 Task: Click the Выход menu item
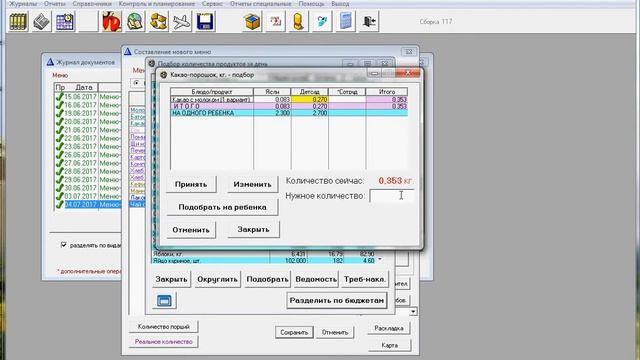tap(340, 4)
